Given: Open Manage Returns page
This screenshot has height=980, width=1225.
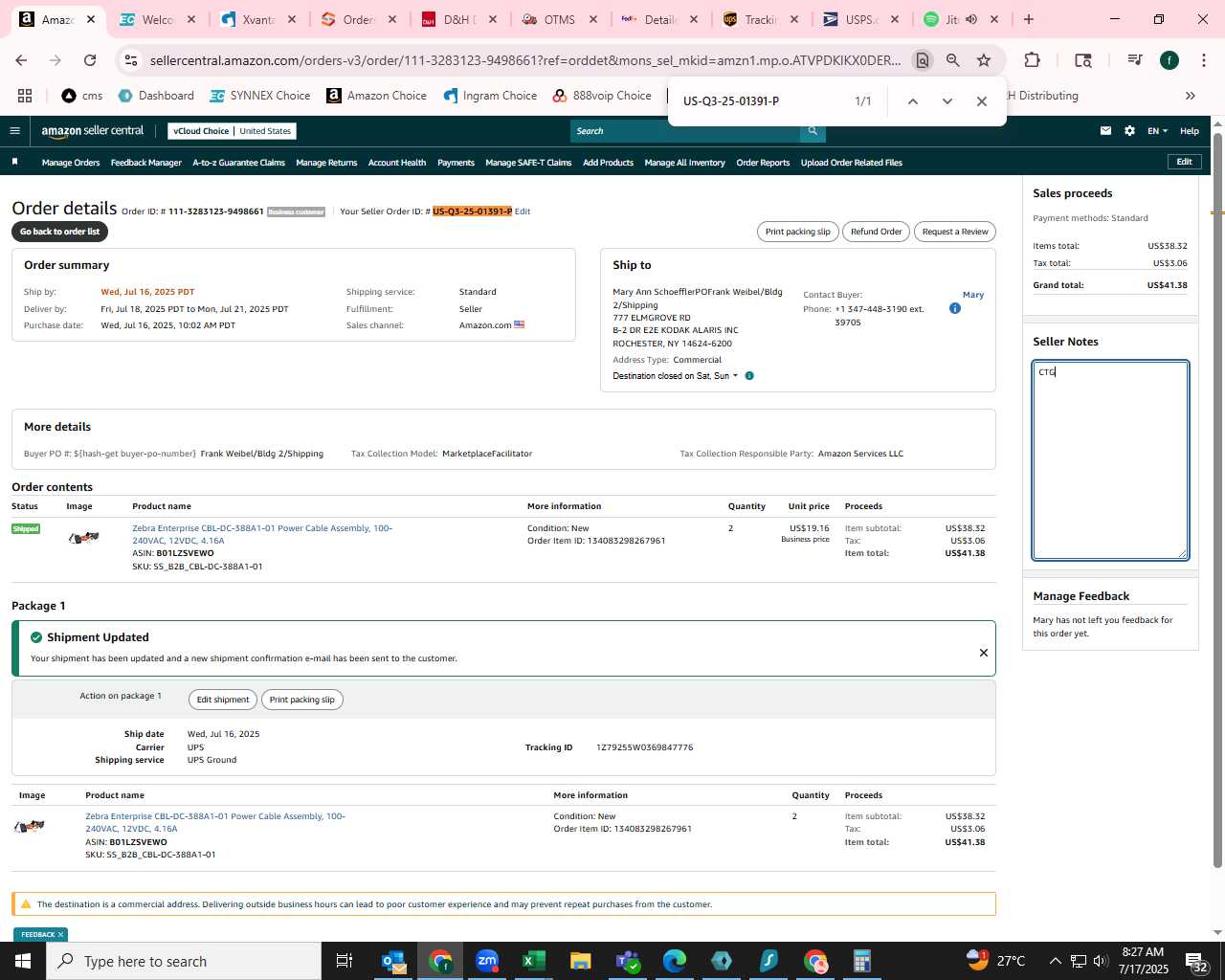Looking at the screenshot, I should (x=326, y=163).
